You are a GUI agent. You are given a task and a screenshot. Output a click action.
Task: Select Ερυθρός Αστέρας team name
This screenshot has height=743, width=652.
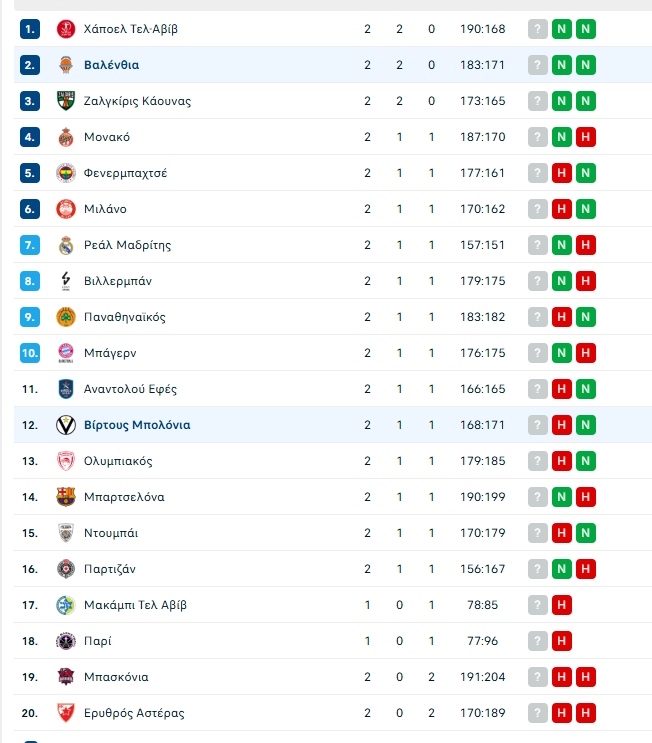click(x=134, y=713)
